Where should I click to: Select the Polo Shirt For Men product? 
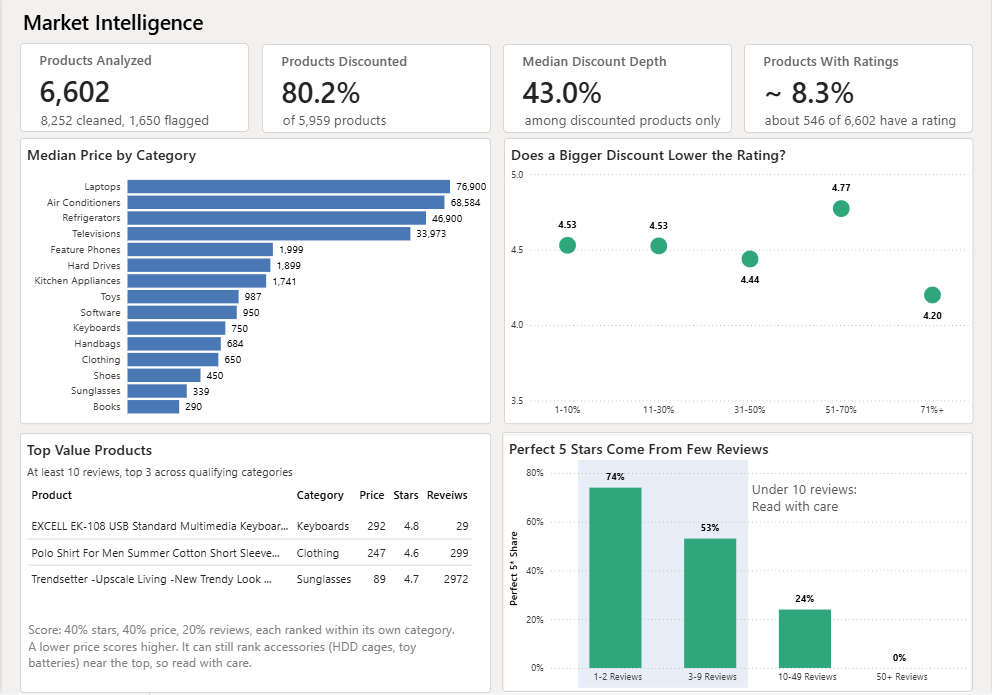coord(155,553)
